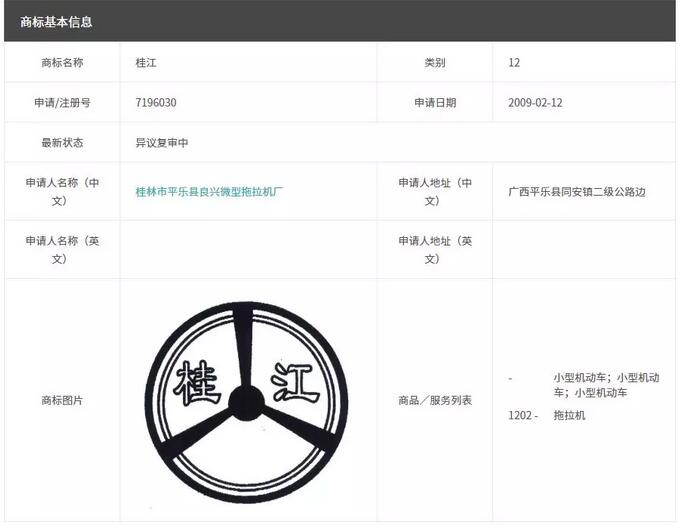Select the status text 异议复审中
The width and height of the screenshot is (683, 526).
click(x=162, y=143)
